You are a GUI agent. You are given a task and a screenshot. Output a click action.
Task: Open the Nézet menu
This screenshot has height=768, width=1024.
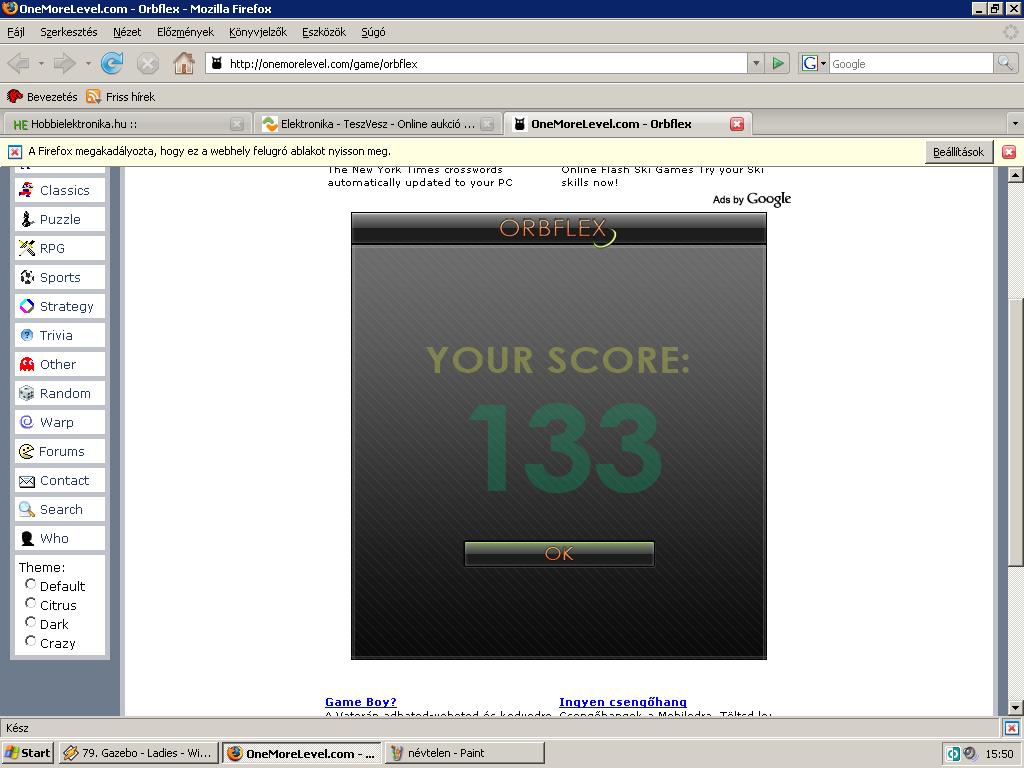(x=127, y=32)
